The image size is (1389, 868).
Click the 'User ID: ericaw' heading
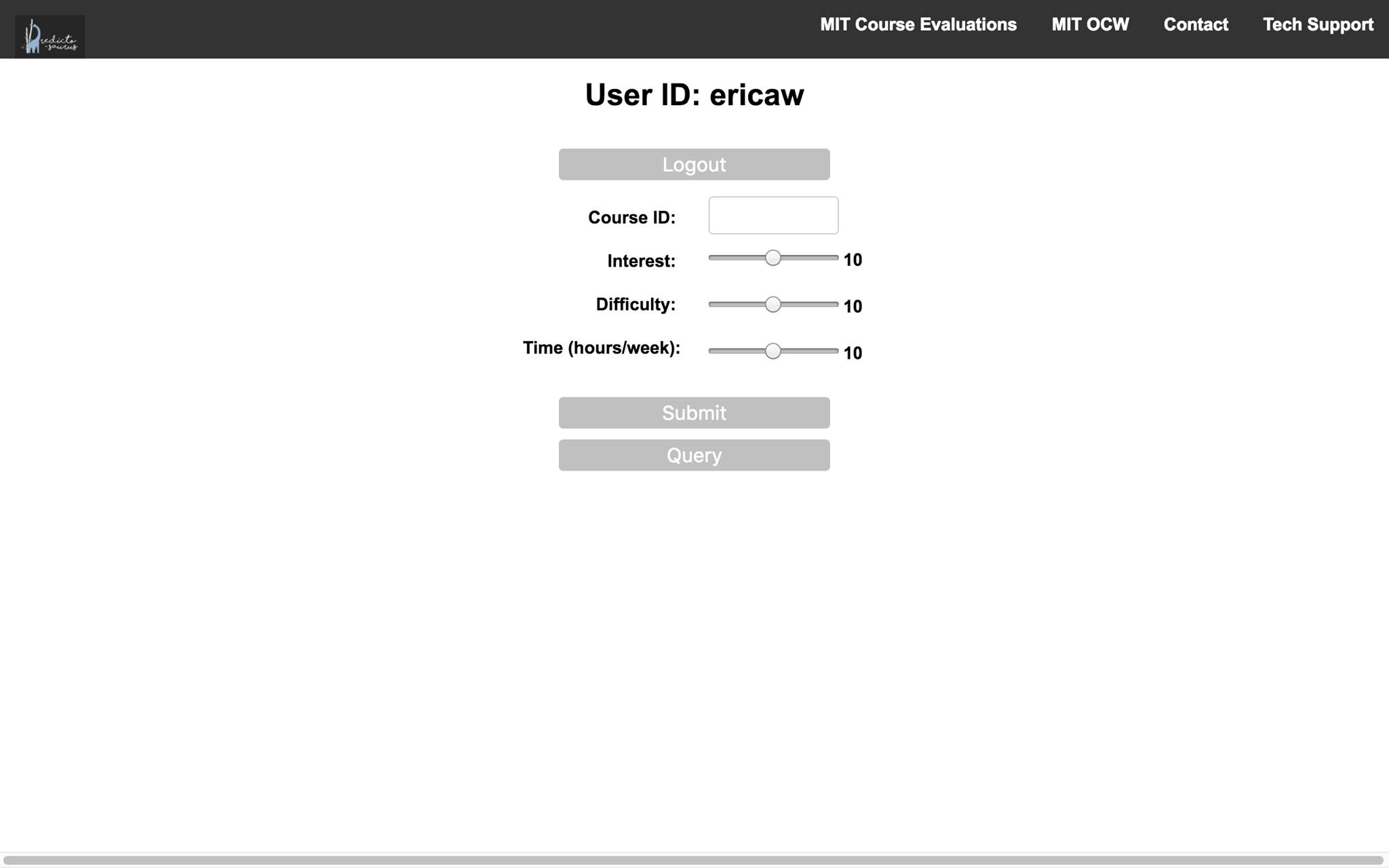[694, 95]
